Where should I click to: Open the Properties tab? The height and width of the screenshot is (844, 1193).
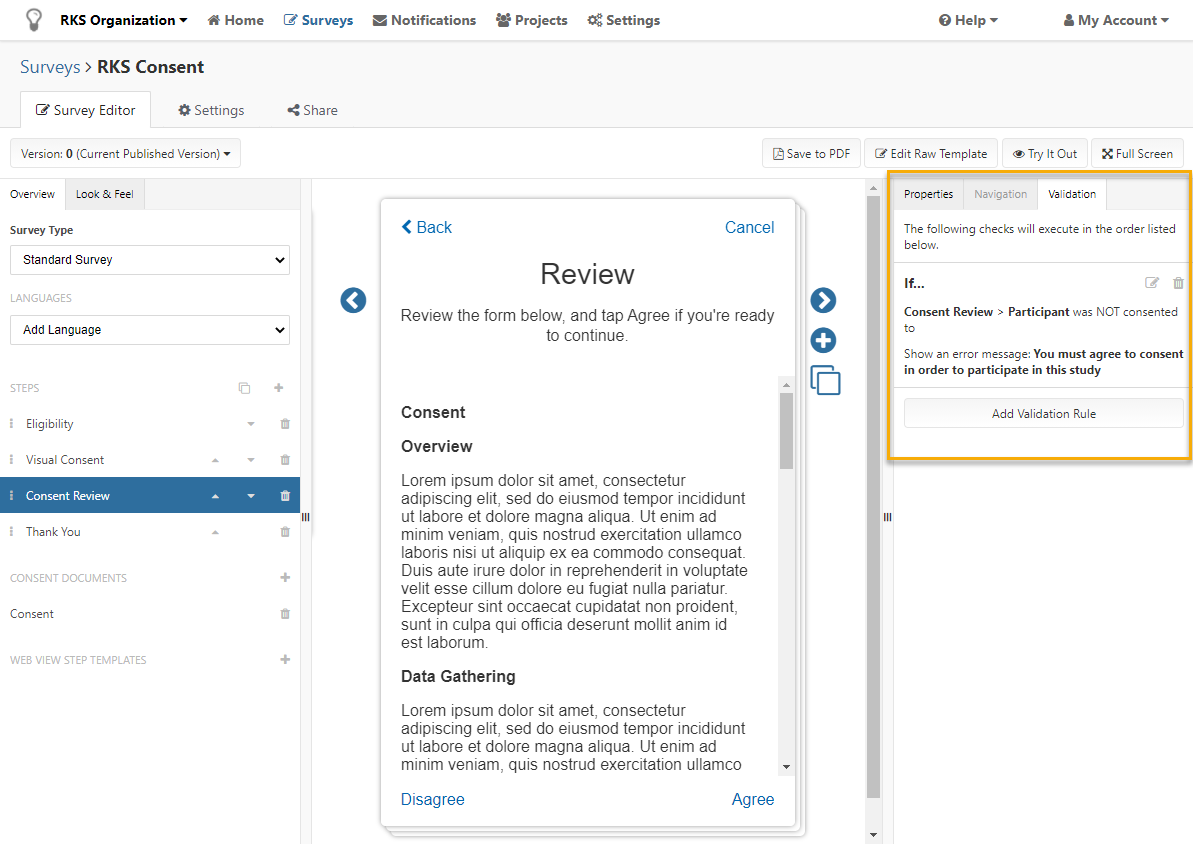point(928,194)
